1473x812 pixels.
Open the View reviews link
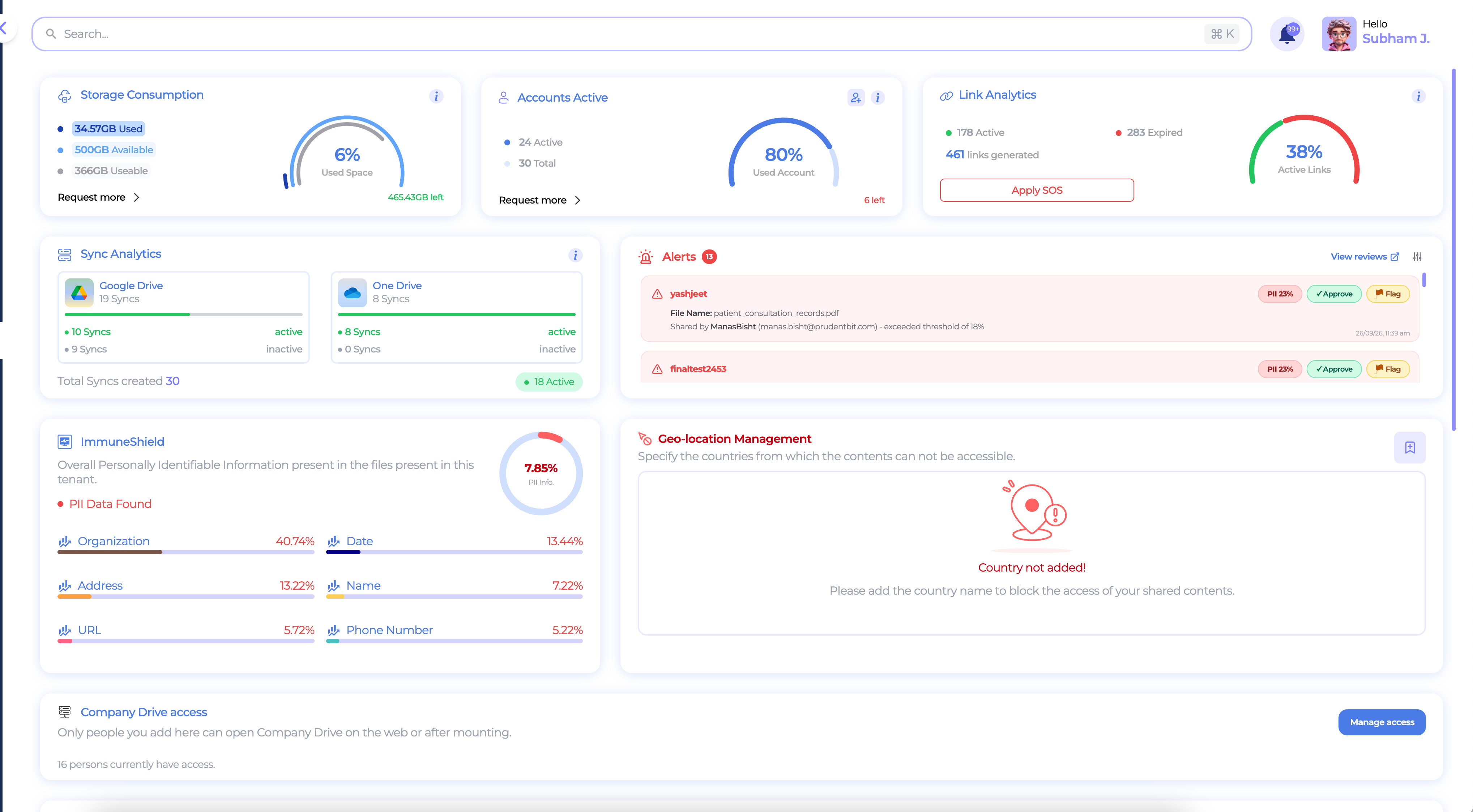tap(1365, 257)
